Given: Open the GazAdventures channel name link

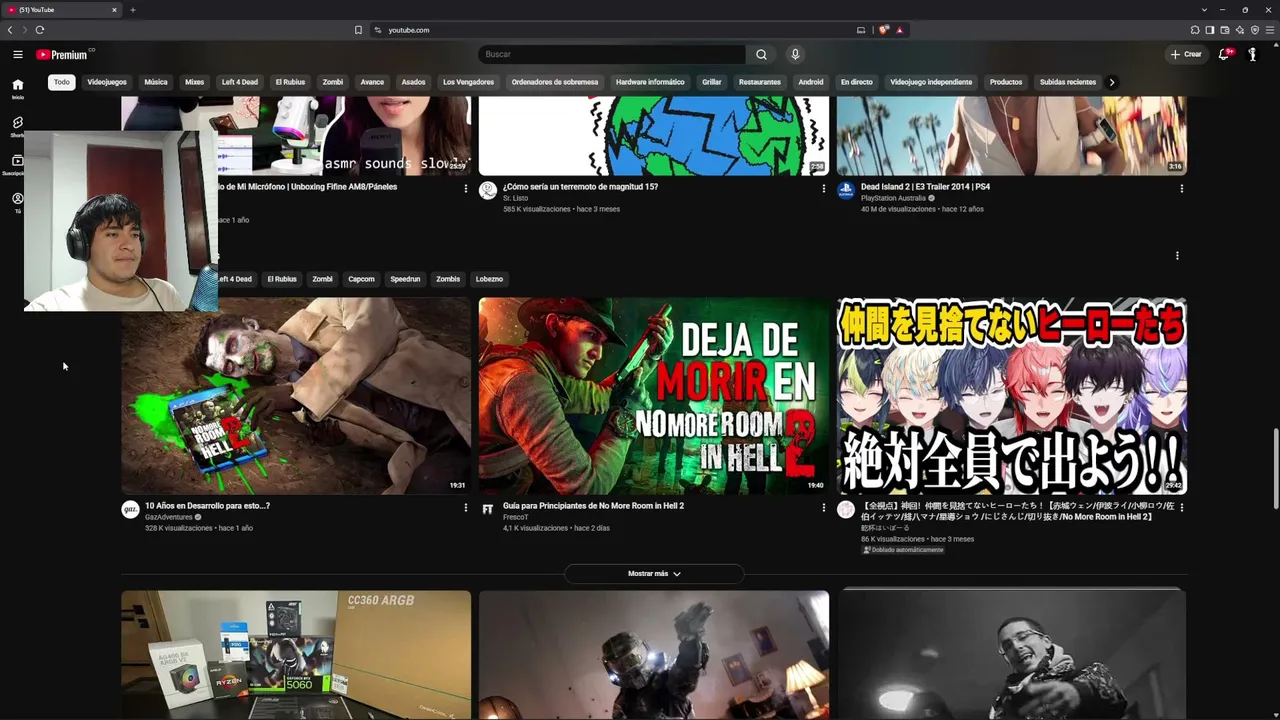Looking at the screenshot, I should click(x=169, y=517).
